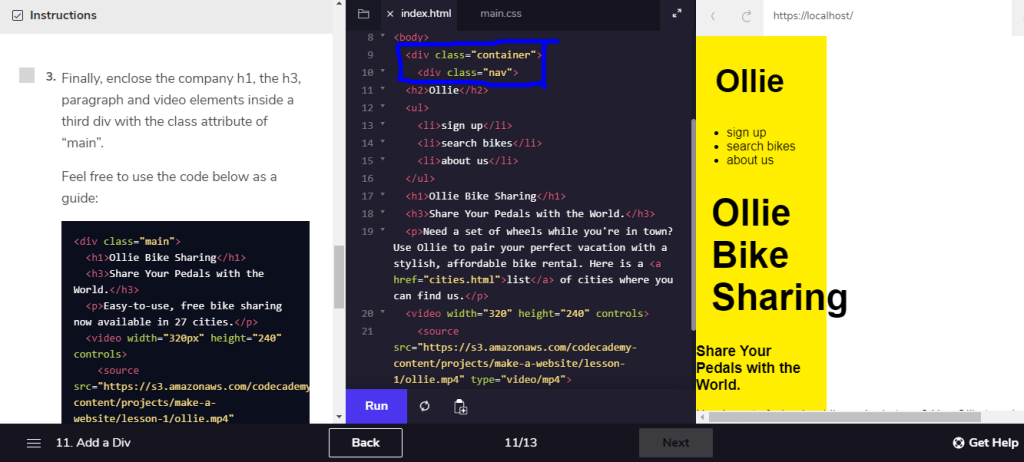Click the Next button

pos(675,443)
